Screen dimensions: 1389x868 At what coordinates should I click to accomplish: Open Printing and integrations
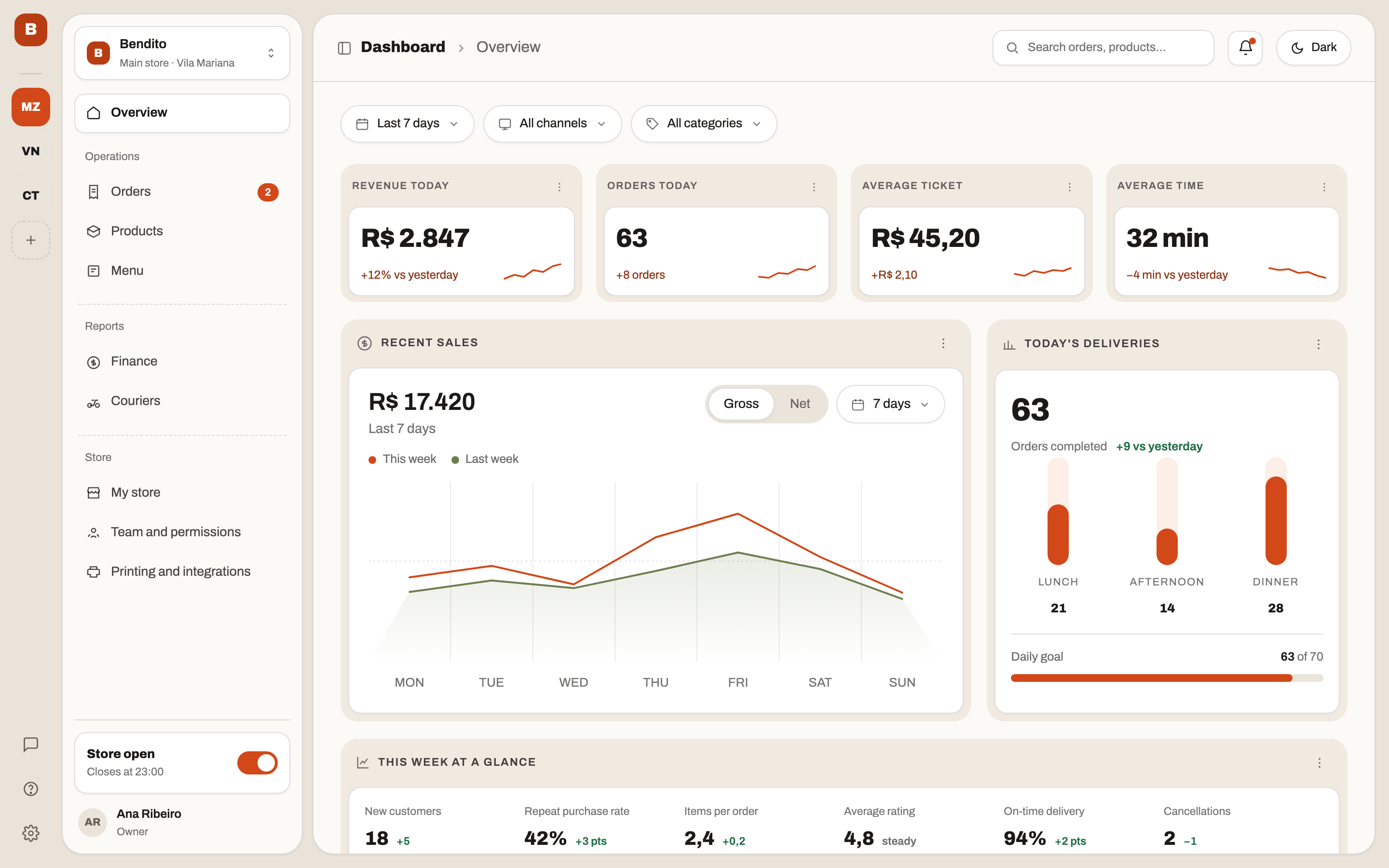pyautogui.click(x=182, y=572)
